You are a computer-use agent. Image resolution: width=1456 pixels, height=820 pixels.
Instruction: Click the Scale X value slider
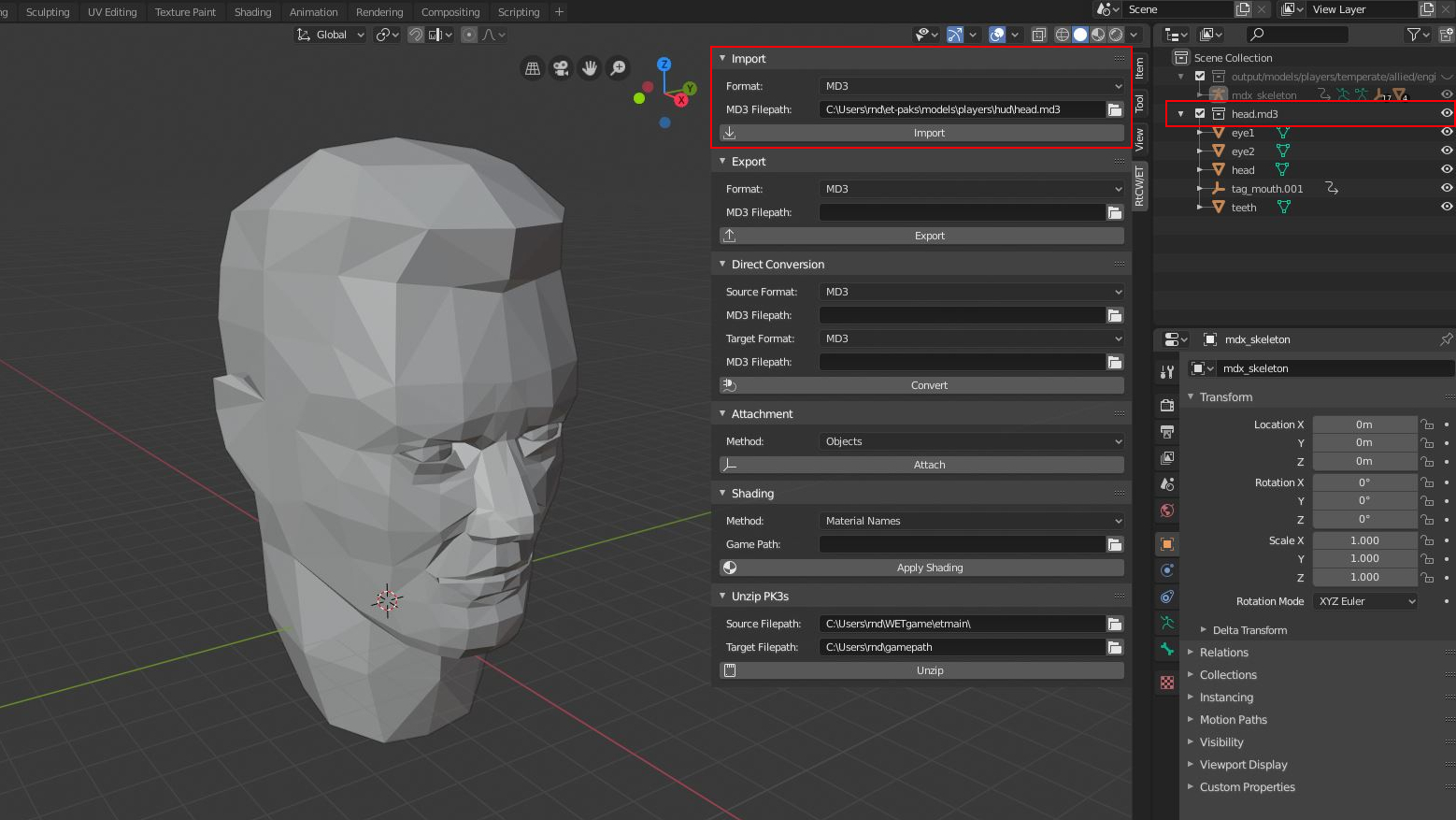point(1364,539)
